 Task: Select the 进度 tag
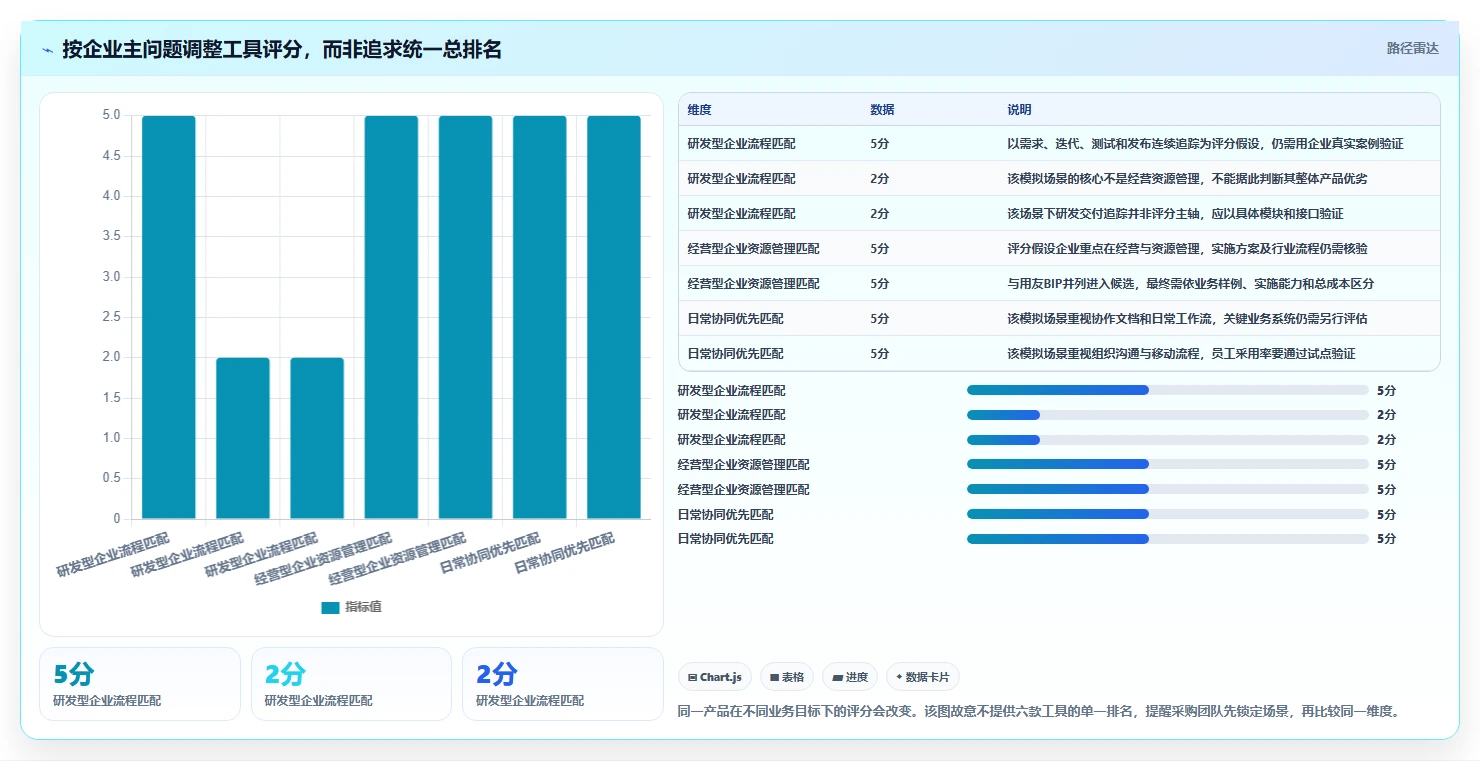click(x=850, y=677)
